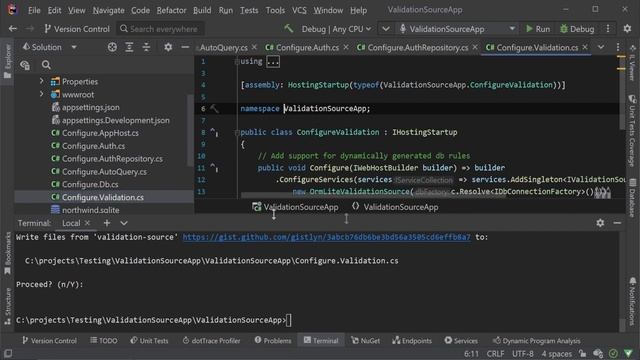
Task: Expand all nodes in Solution explorer
Action: (129, 47)
